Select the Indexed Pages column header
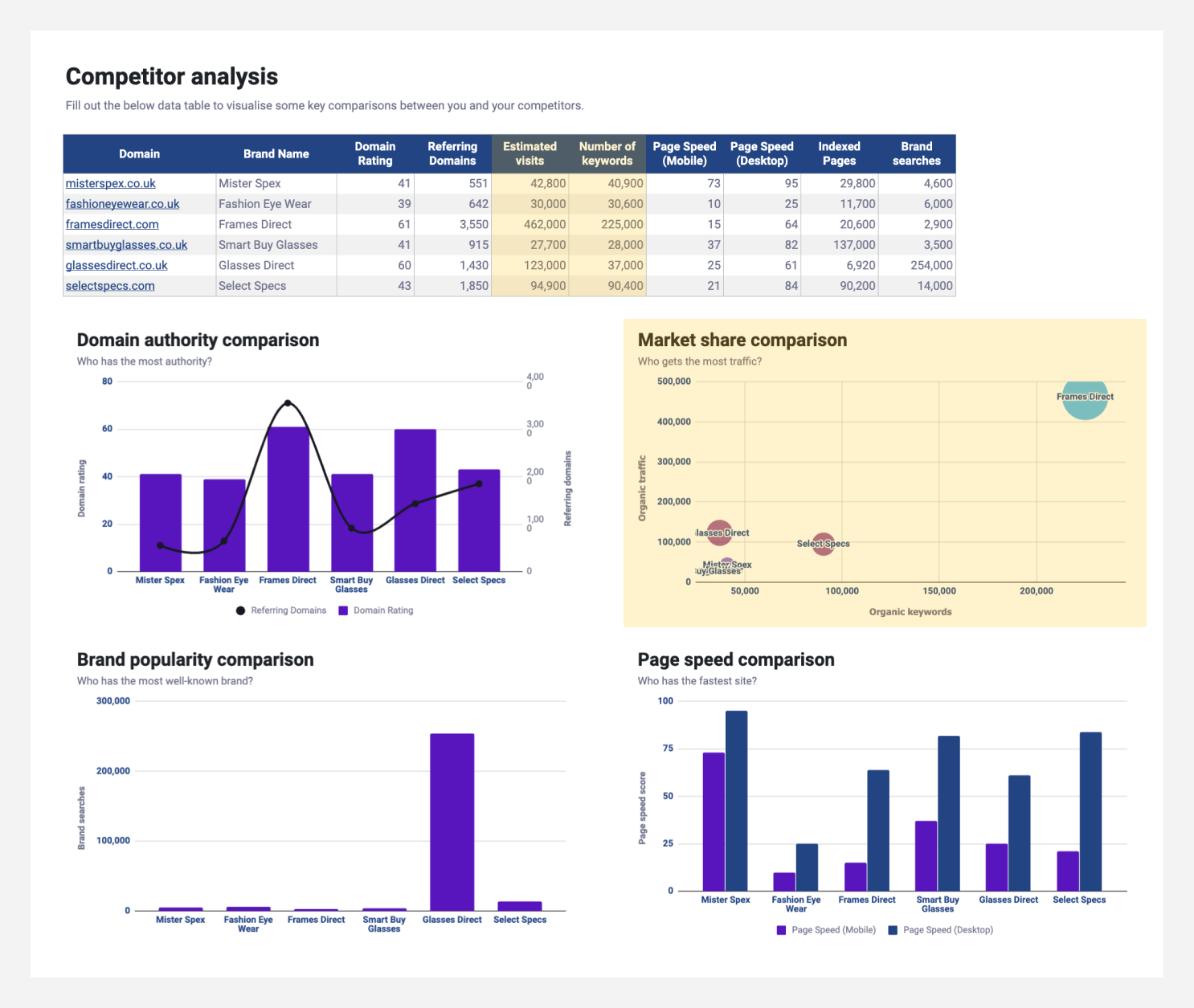The width and height of the screenshot is (1194, 1008). click(840, 153)
